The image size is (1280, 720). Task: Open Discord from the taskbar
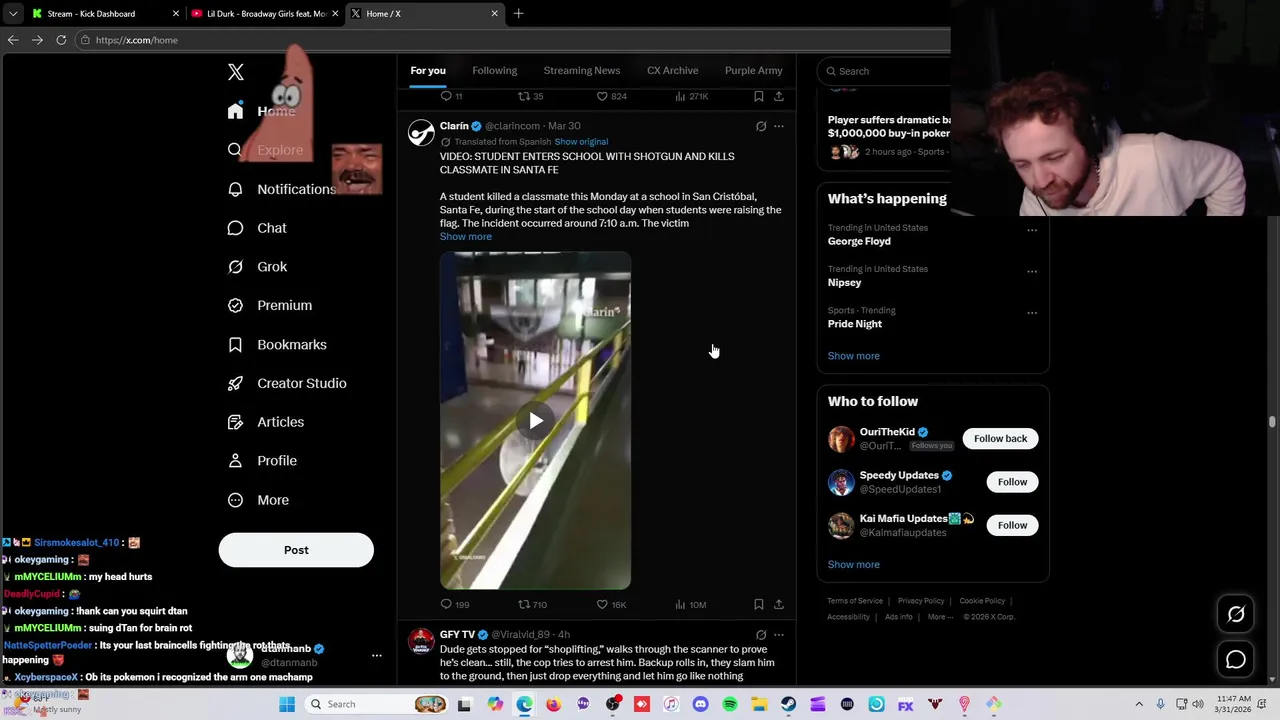tap(700, 704)
